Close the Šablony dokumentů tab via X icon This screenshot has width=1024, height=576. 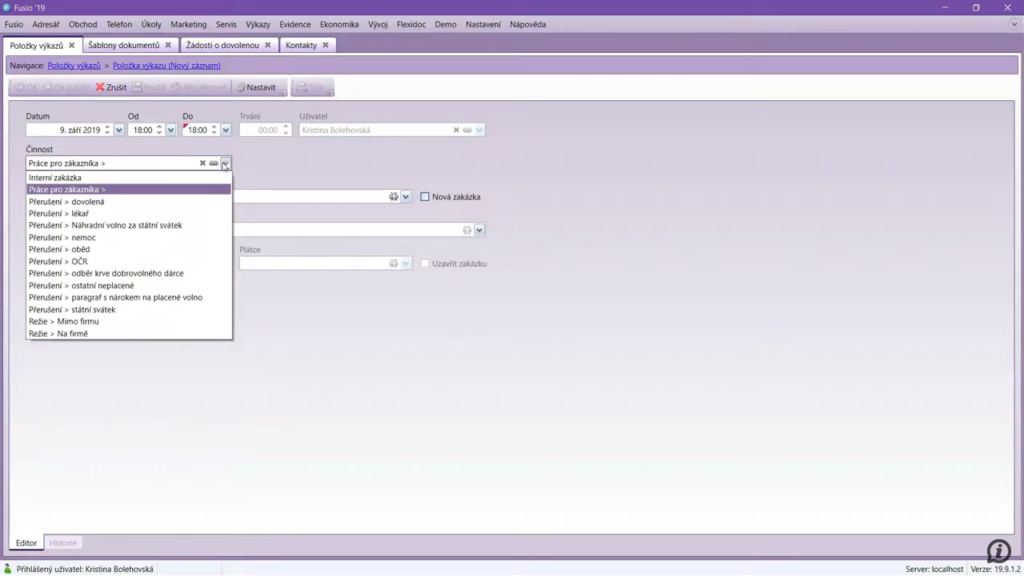pyautogui.click(x=168, y=45)
